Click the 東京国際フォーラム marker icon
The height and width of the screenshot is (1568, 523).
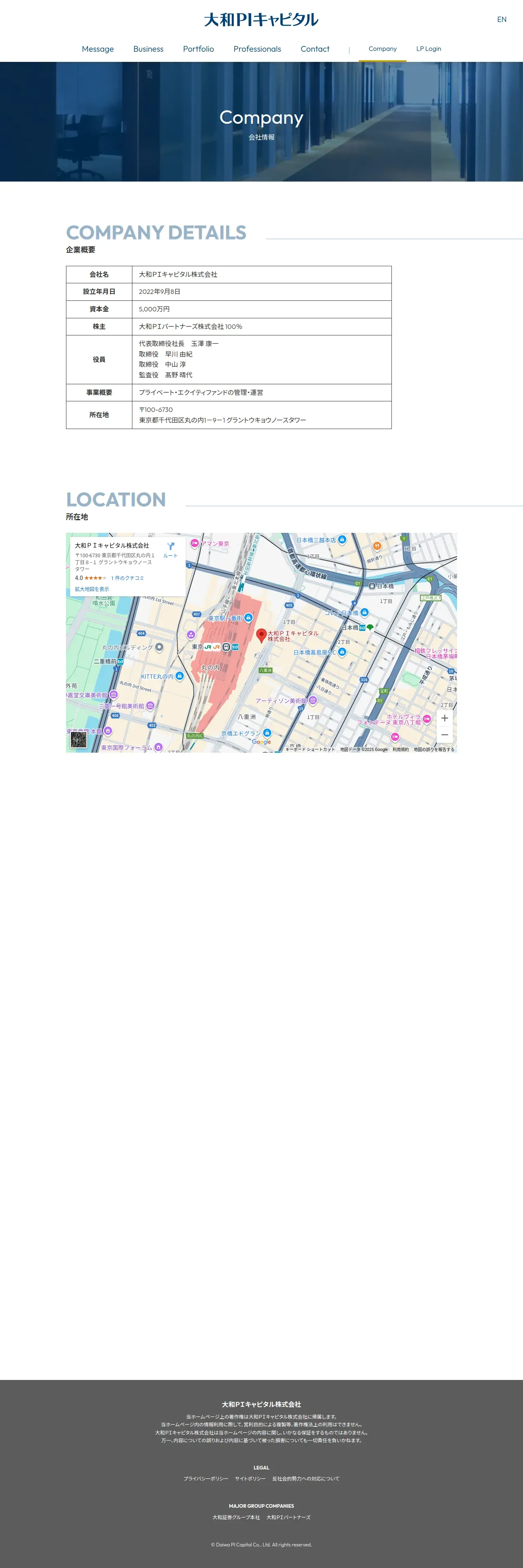tap(158, 747)
